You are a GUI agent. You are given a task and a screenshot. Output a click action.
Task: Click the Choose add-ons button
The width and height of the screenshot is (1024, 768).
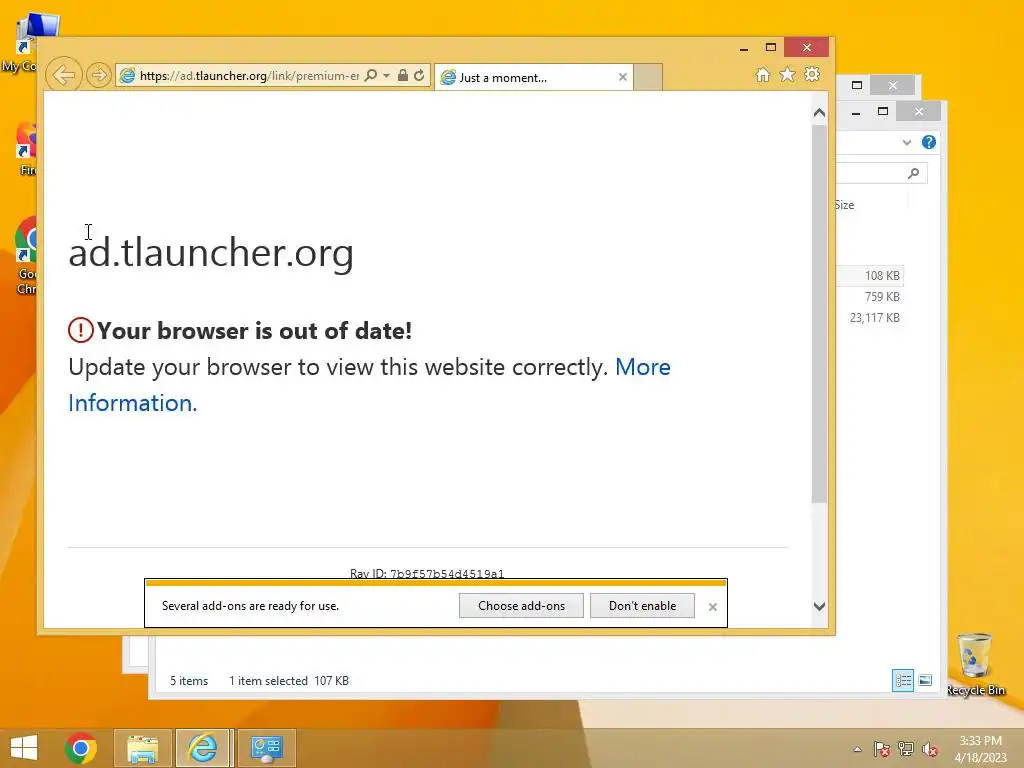521,605
